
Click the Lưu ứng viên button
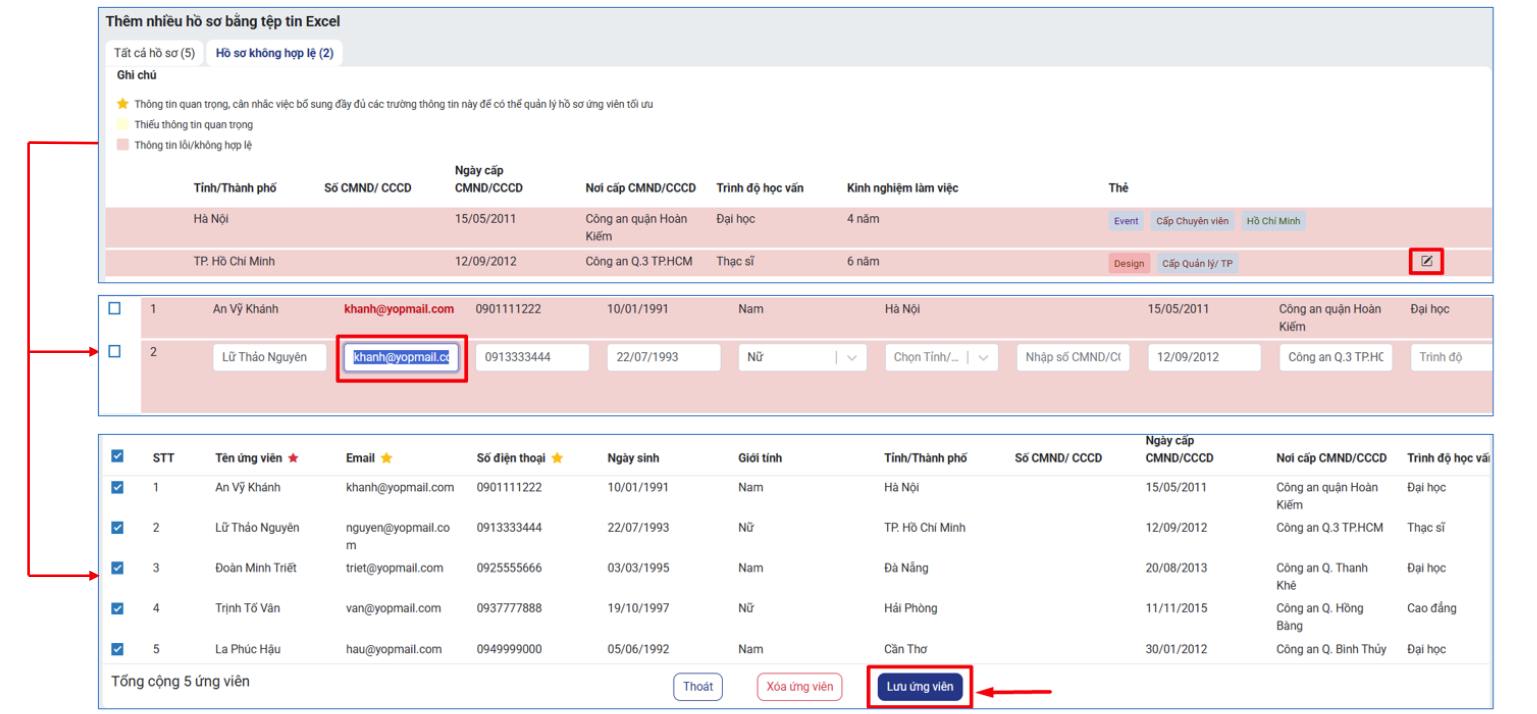coord(919,687)
